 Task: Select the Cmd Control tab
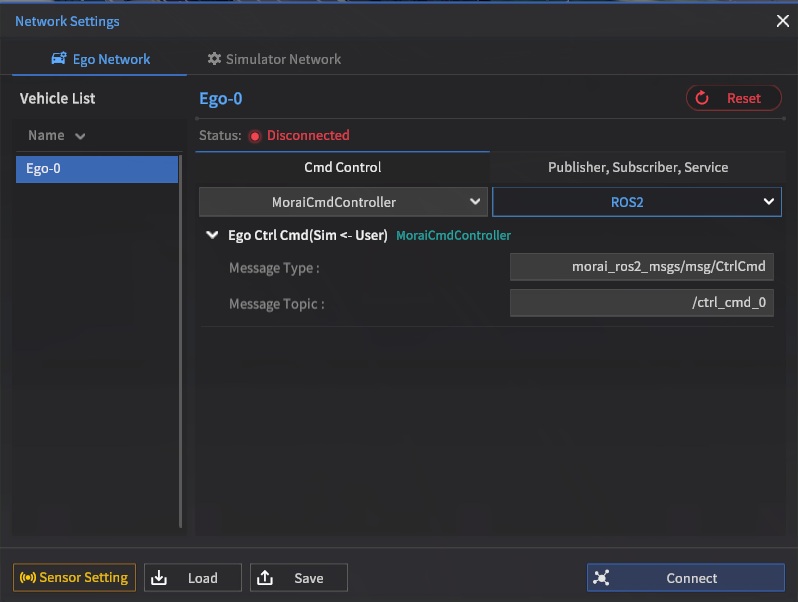(342, 167)
